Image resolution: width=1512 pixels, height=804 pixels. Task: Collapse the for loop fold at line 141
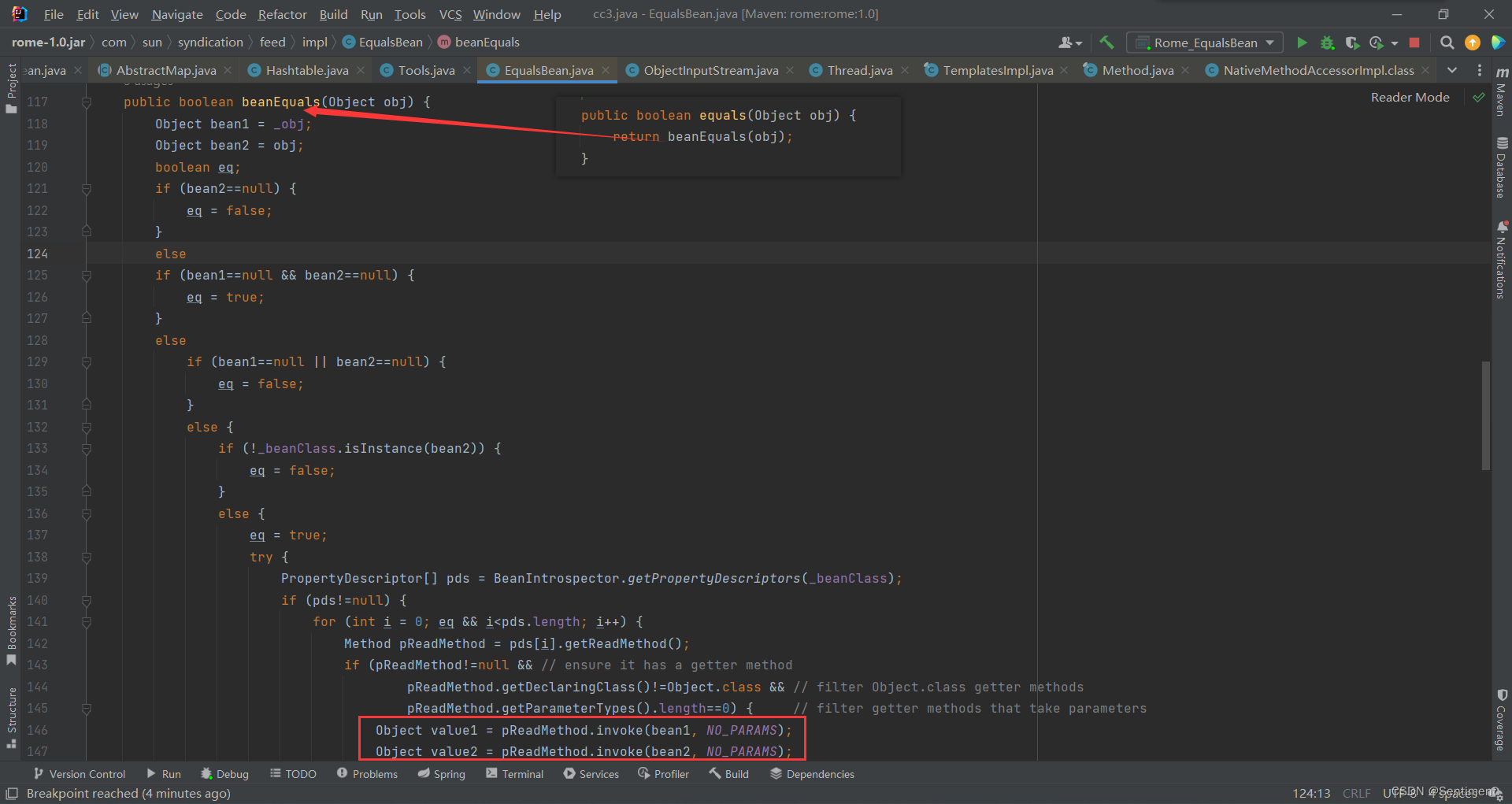(x=87, y=622)
